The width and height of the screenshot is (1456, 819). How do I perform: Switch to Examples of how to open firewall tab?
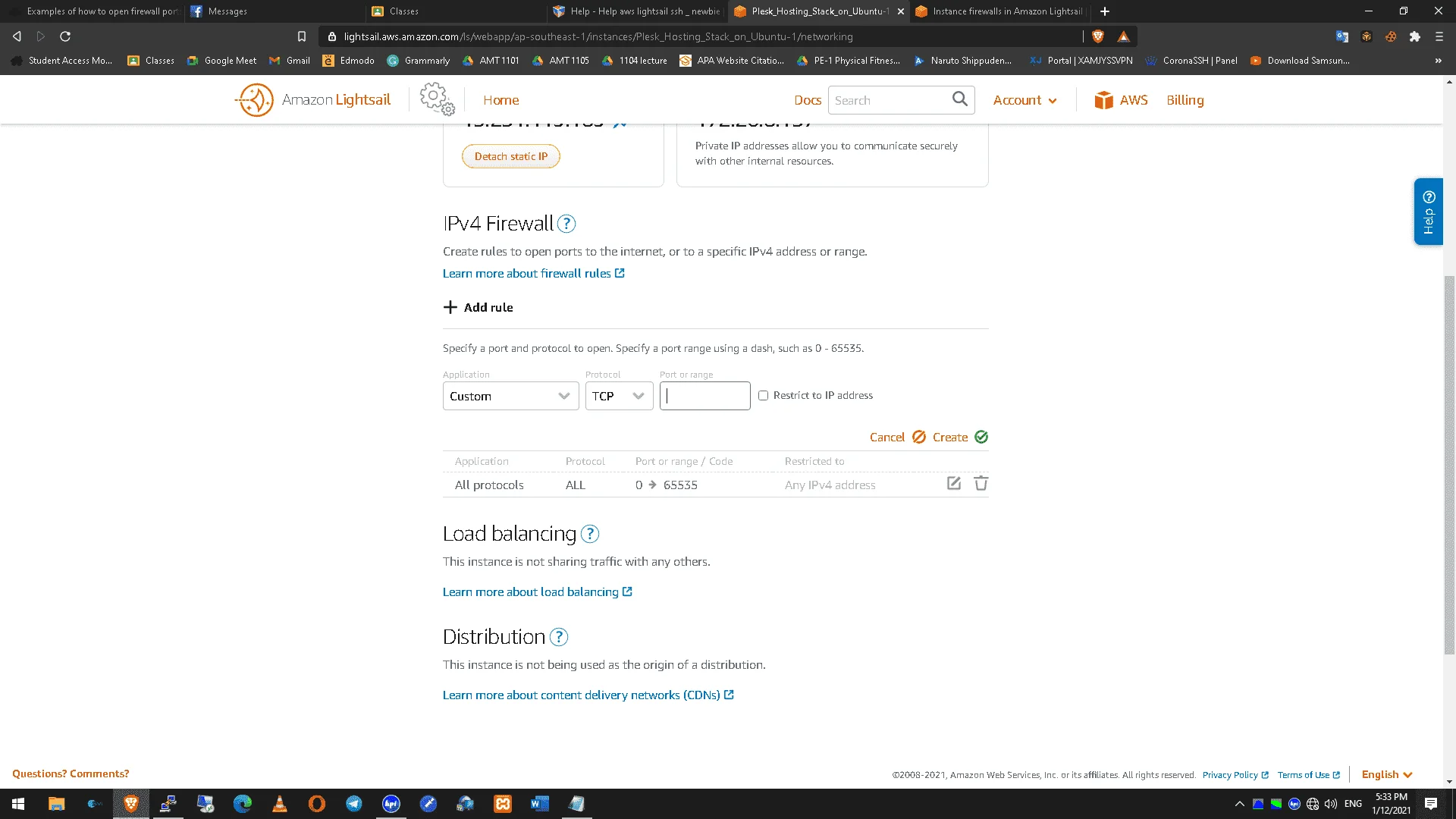93,11
